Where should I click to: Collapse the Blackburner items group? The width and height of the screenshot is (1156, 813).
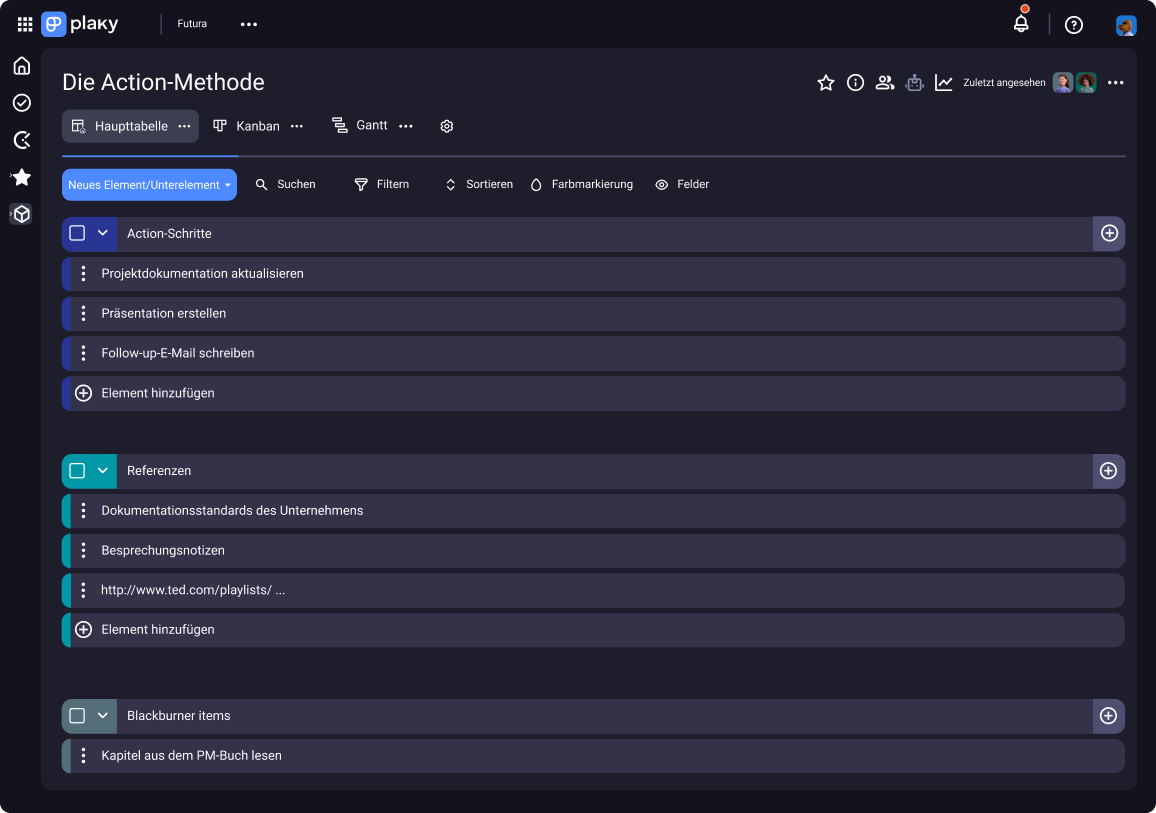pos(102,716)
